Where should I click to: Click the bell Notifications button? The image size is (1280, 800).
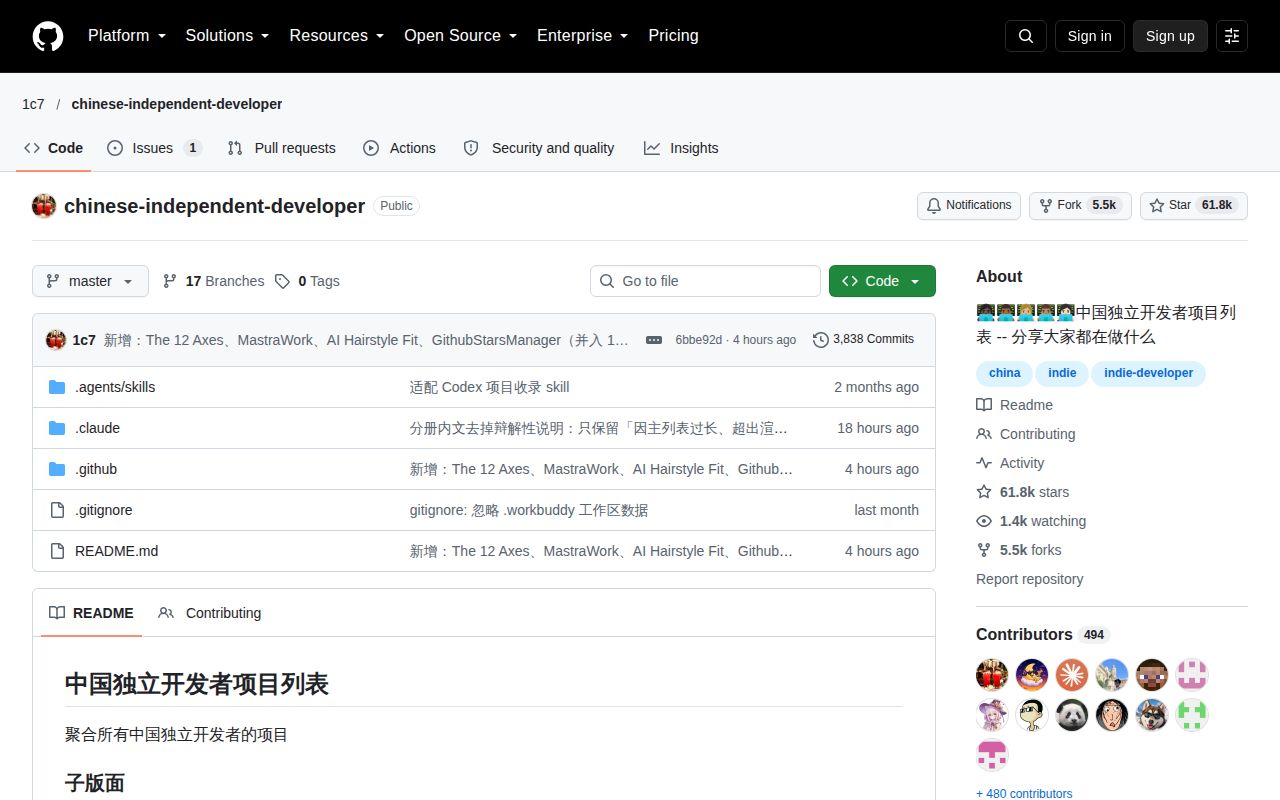tap(969, 205)
